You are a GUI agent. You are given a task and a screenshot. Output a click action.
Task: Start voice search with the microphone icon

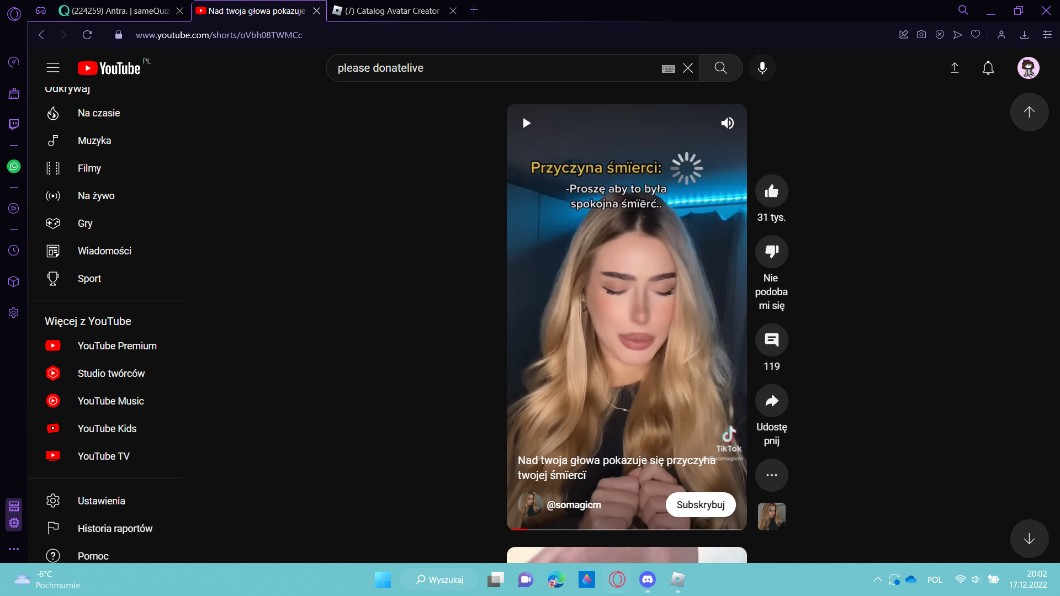(762, 68)
